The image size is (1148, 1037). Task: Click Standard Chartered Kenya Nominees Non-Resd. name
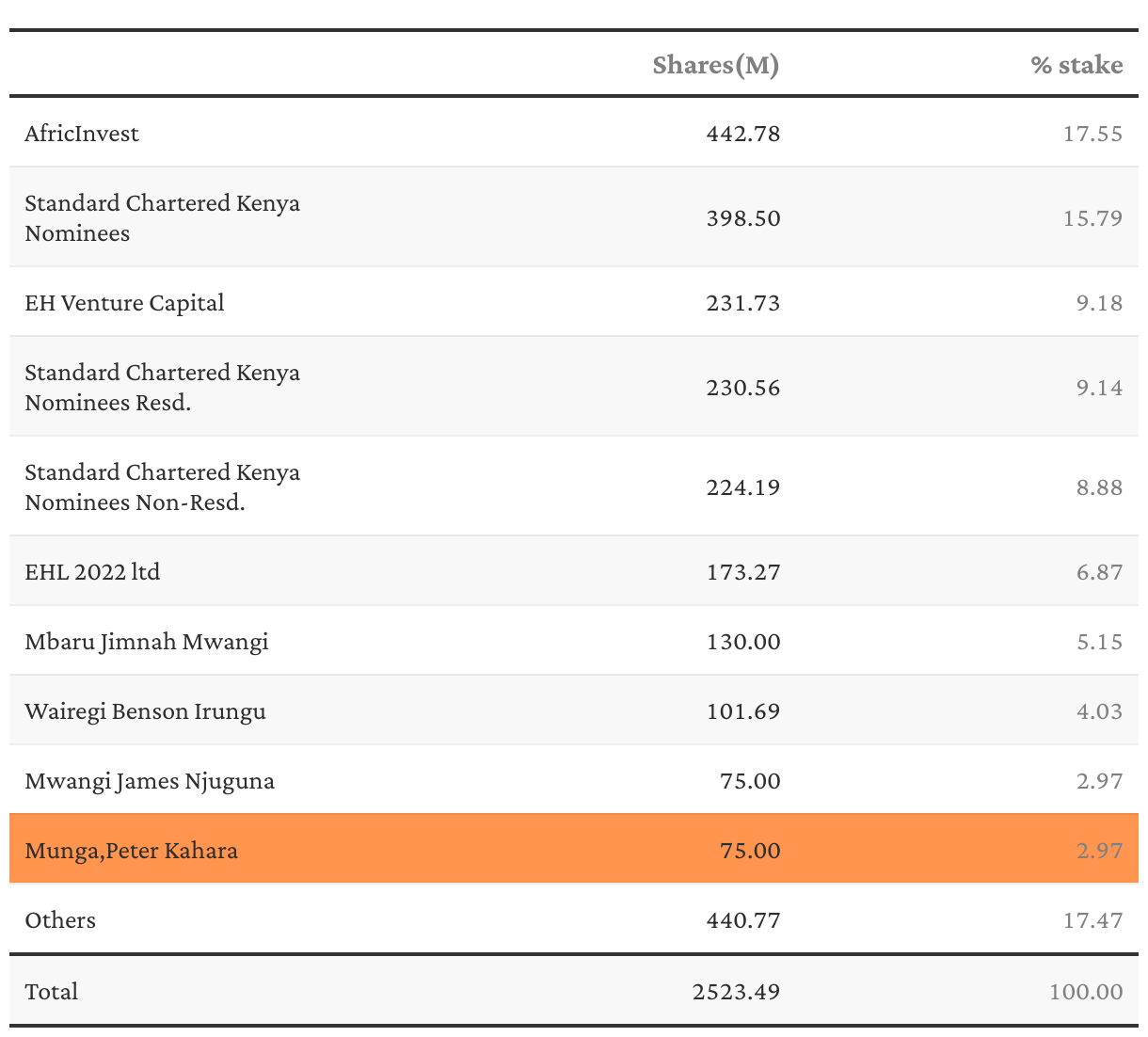162,487
